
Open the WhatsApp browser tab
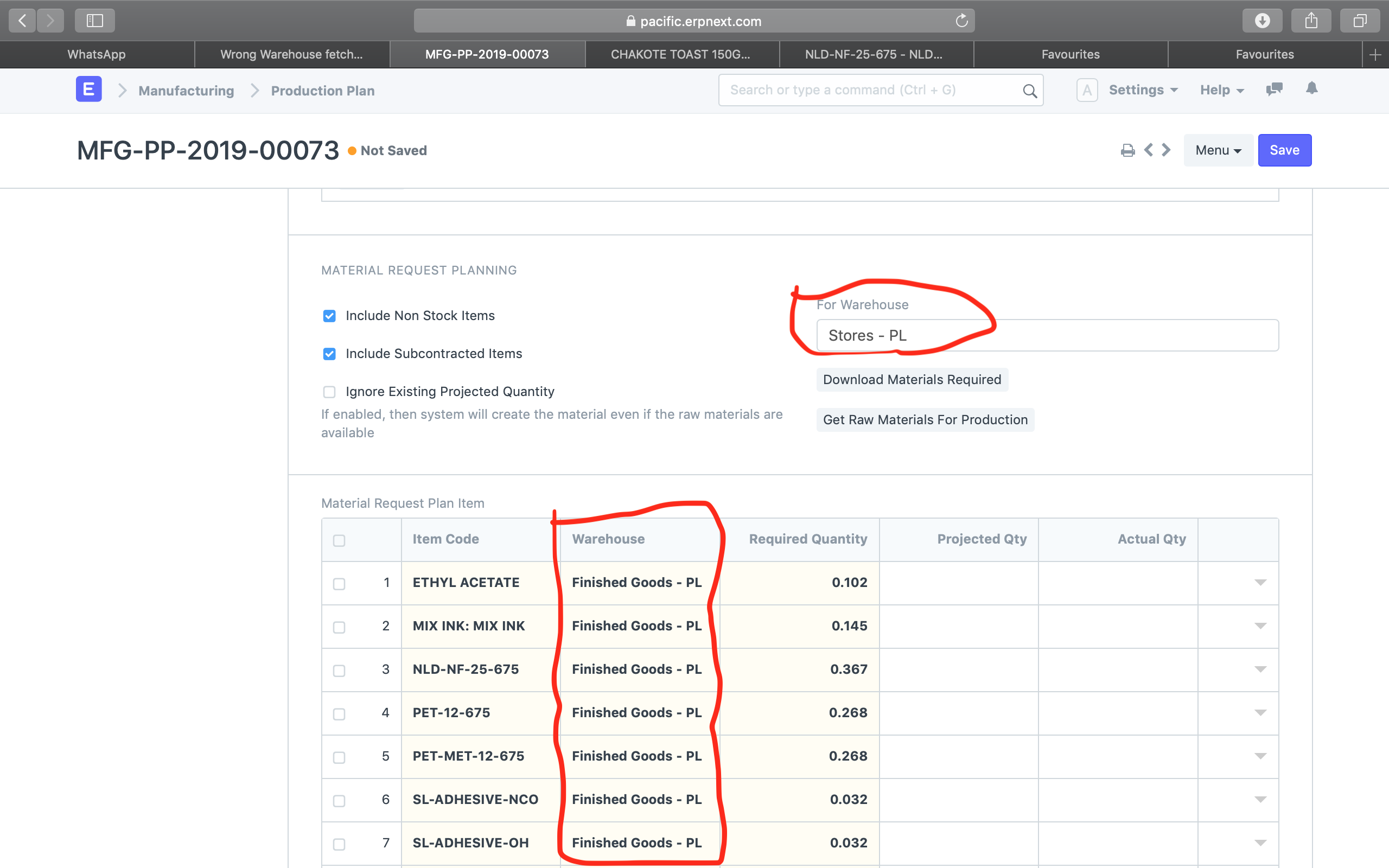tap(96, 54)
